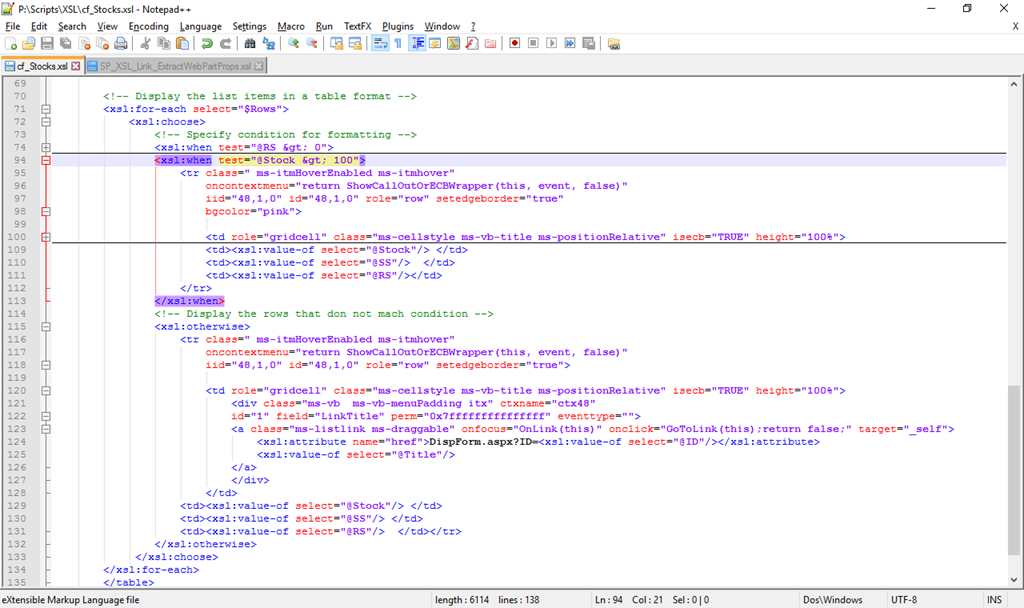Toggle the INS insert mode indicator

(994, 600)
